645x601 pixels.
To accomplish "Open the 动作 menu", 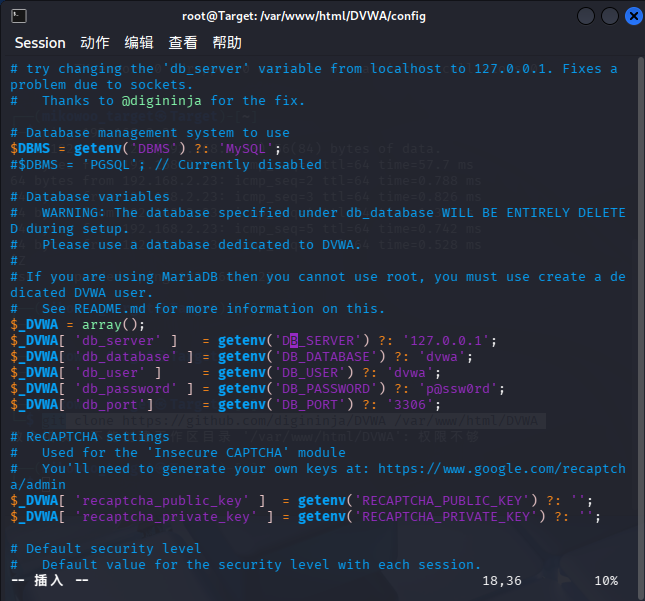I will [x=95, y=43].
